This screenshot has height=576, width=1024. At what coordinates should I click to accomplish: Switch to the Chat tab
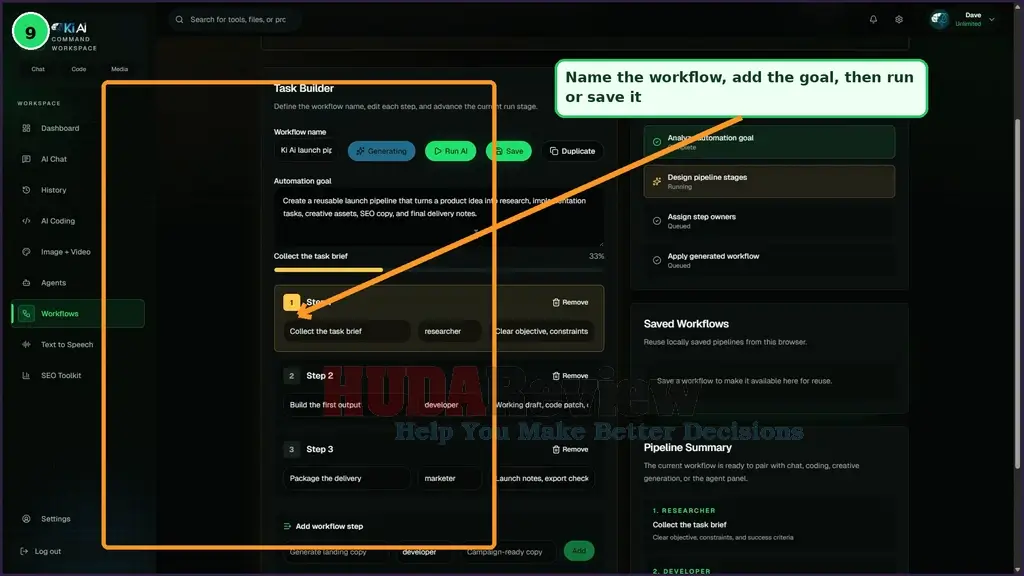tap(39, 69)
